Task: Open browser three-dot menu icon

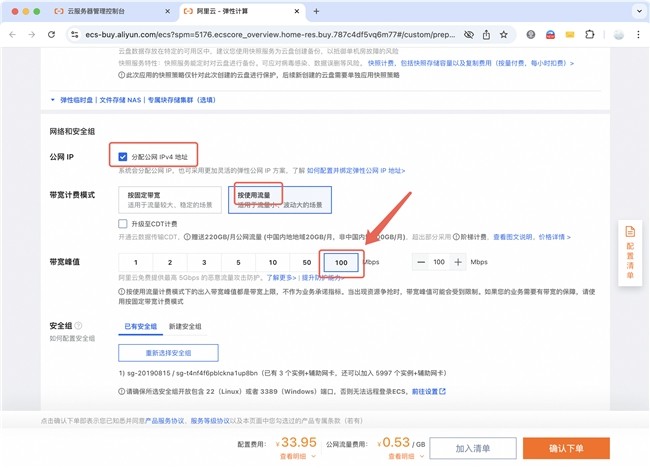Action: coord(637,34)
